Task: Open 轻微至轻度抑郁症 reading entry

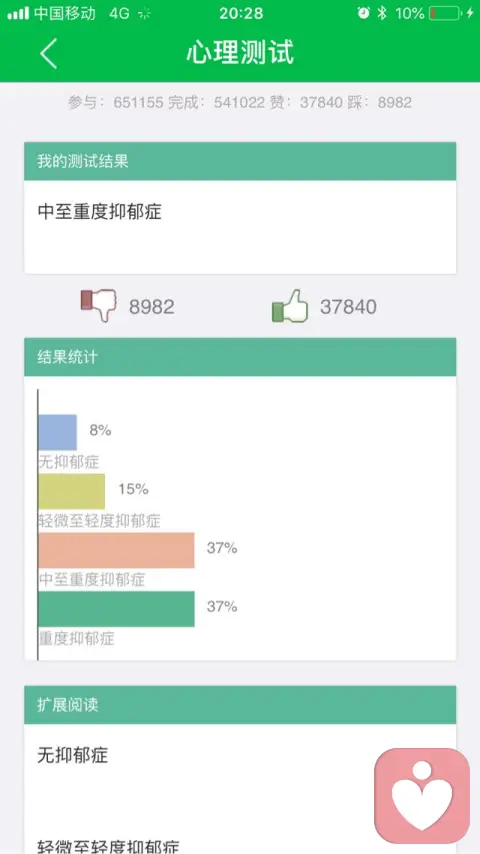Action: [x=108, y=846]
